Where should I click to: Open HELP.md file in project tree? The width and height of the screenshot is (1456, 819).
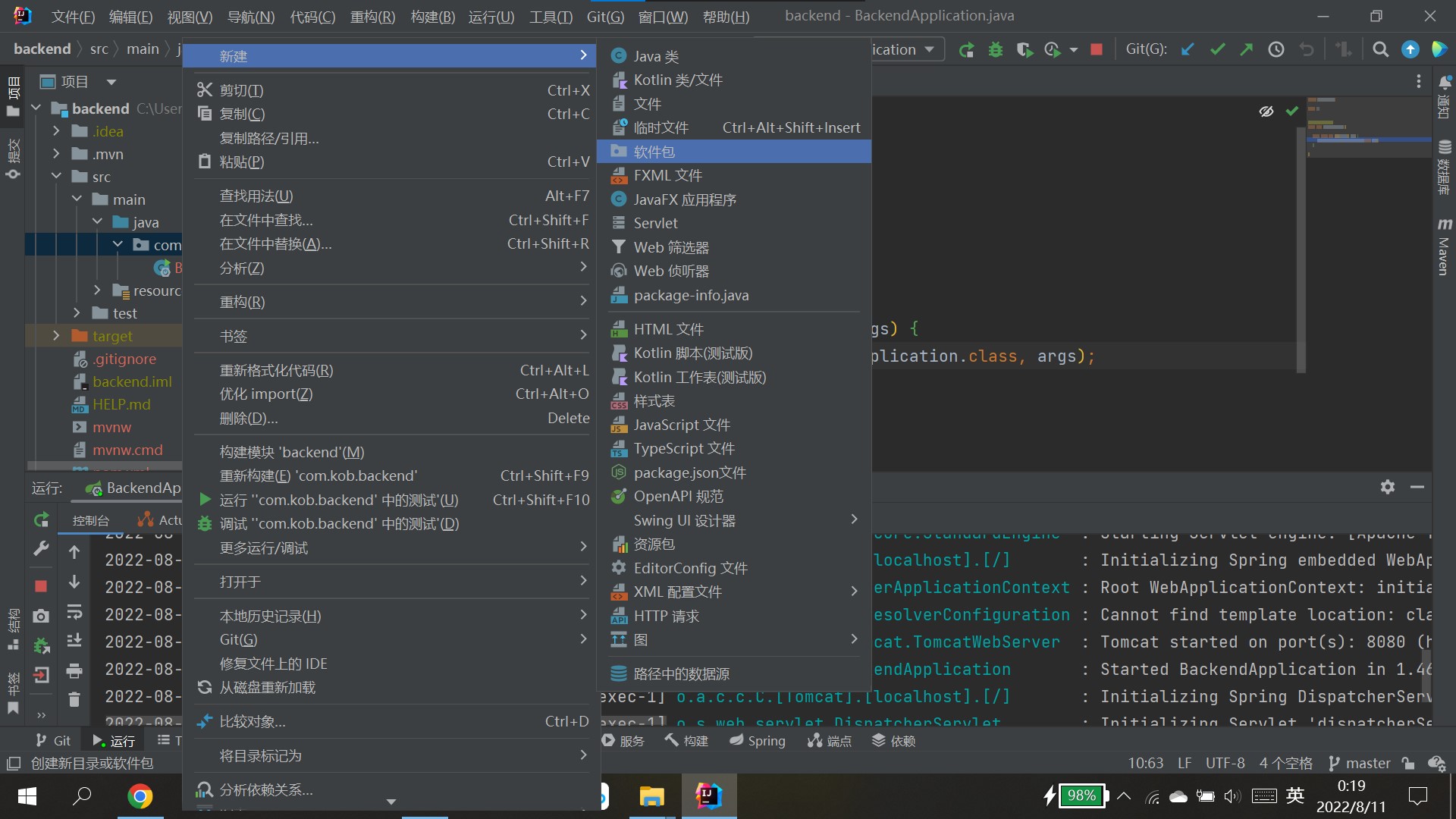[121, 404]
